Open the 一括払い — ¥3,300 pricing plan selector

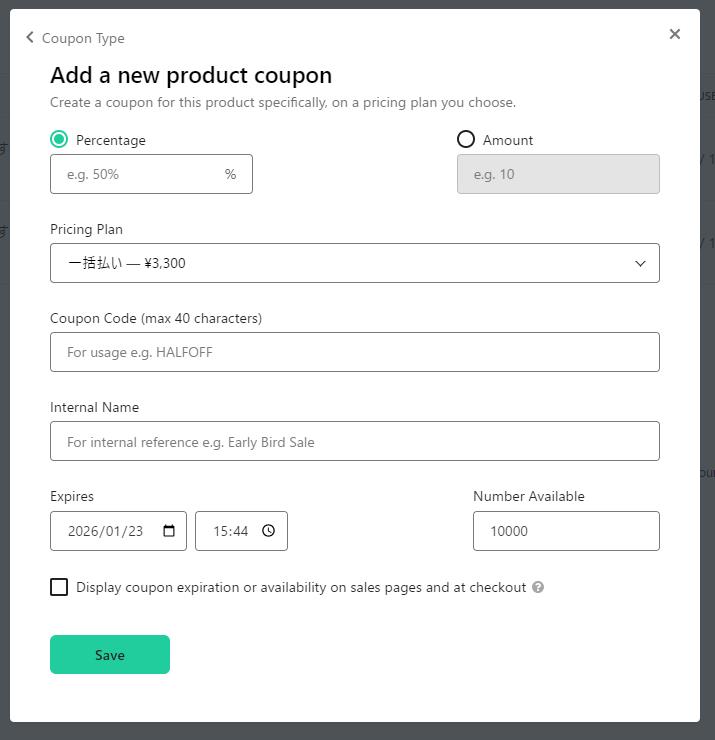(355, 263)
